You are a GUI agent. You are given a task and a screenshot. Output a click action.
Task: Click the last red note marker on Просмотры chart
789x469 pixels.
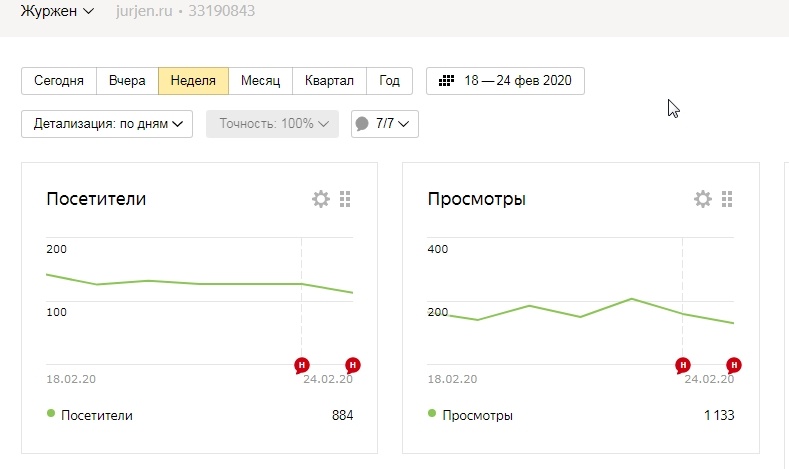(734, 364)
